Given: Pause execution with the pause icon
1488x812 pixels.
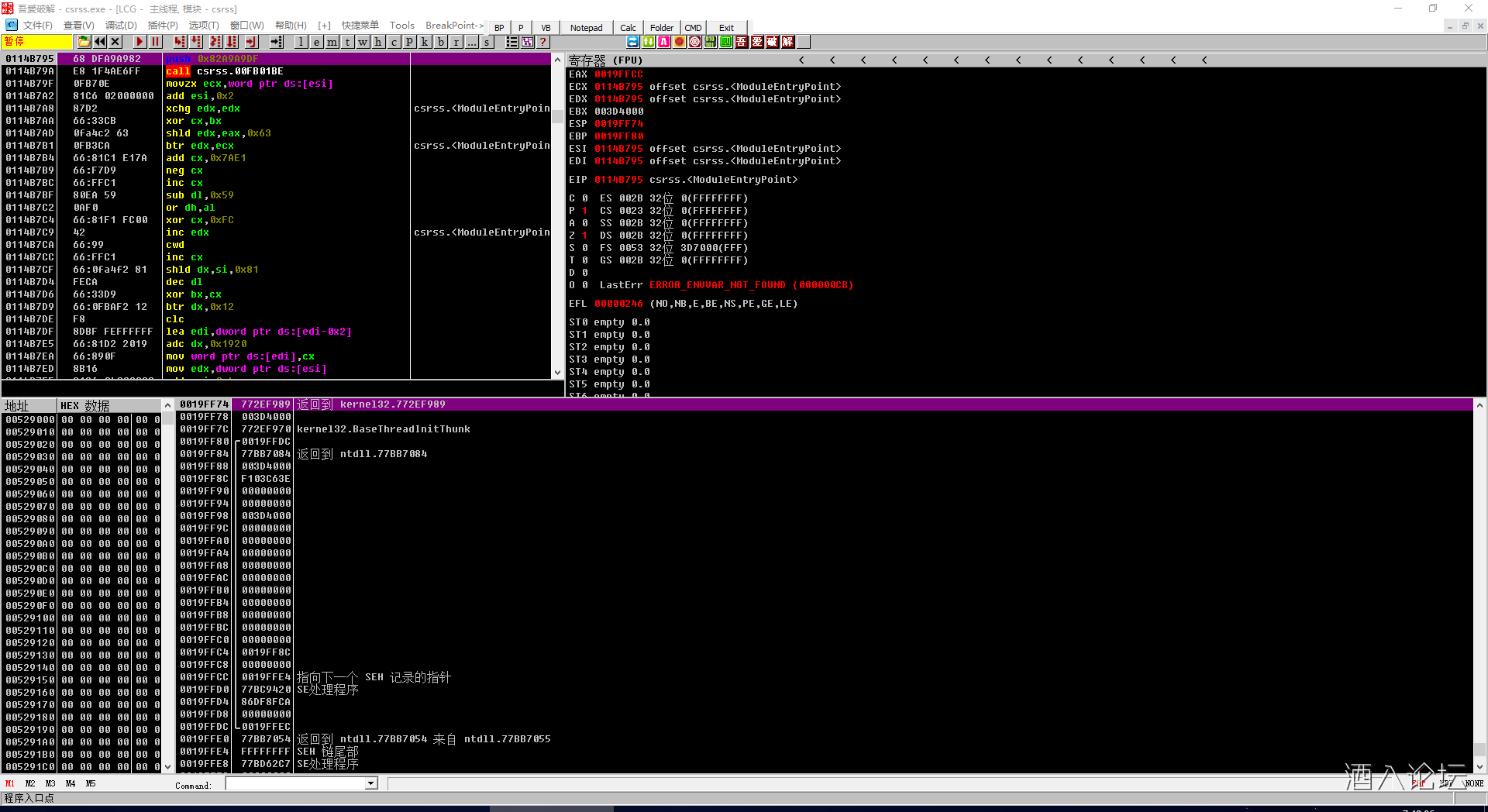Looking at the screenshot, I should click(x=155, y=42).
